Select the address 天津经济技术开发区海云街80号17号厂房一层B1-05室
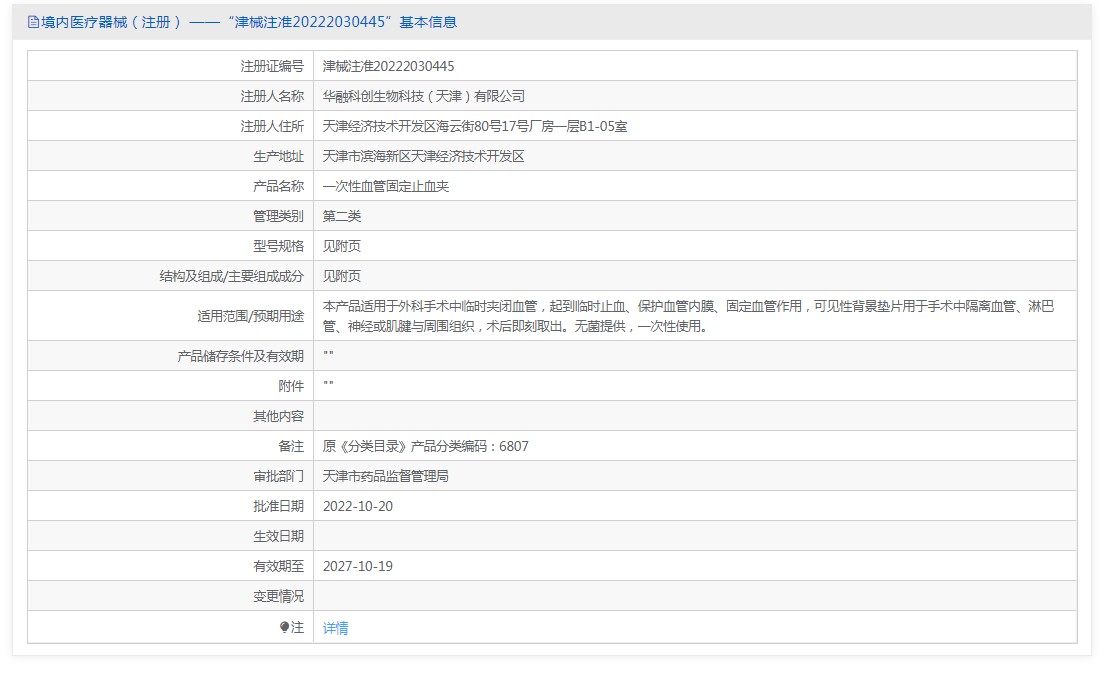The width and height of the screenshot is (1119, 682). [475, 126]
